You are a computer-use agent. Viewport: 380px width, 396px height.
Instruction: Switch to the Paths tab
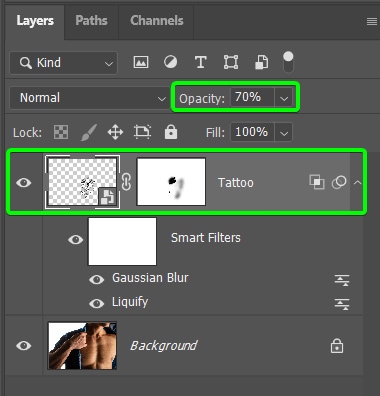click(x=91, y=20)
